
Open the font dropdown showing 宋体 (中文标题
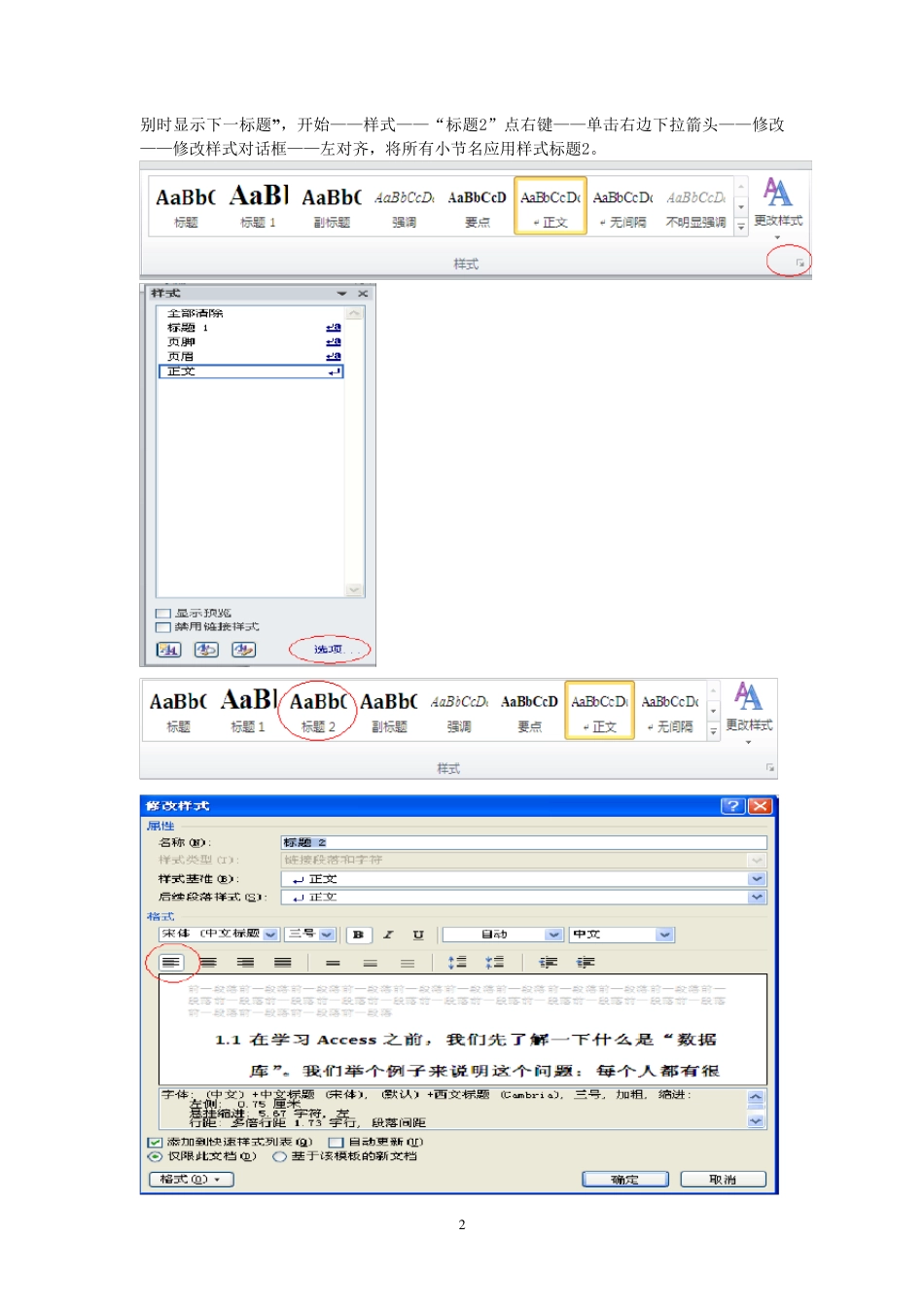pos(270,935)
